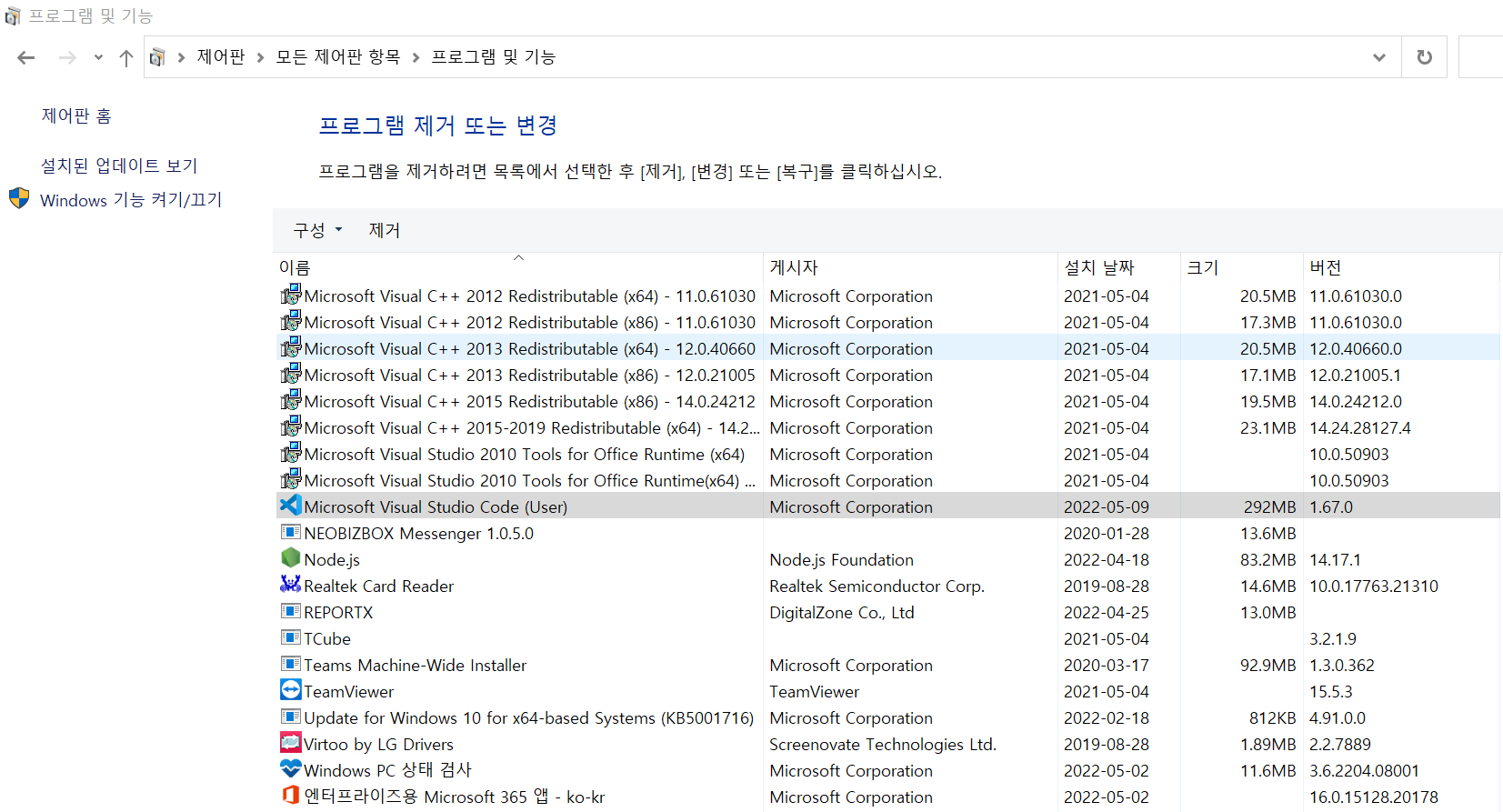Image resolution: width=1503 pixels, height=812 pixels.
Task: Click the Visual Studio Code icon
Action: 291,506
